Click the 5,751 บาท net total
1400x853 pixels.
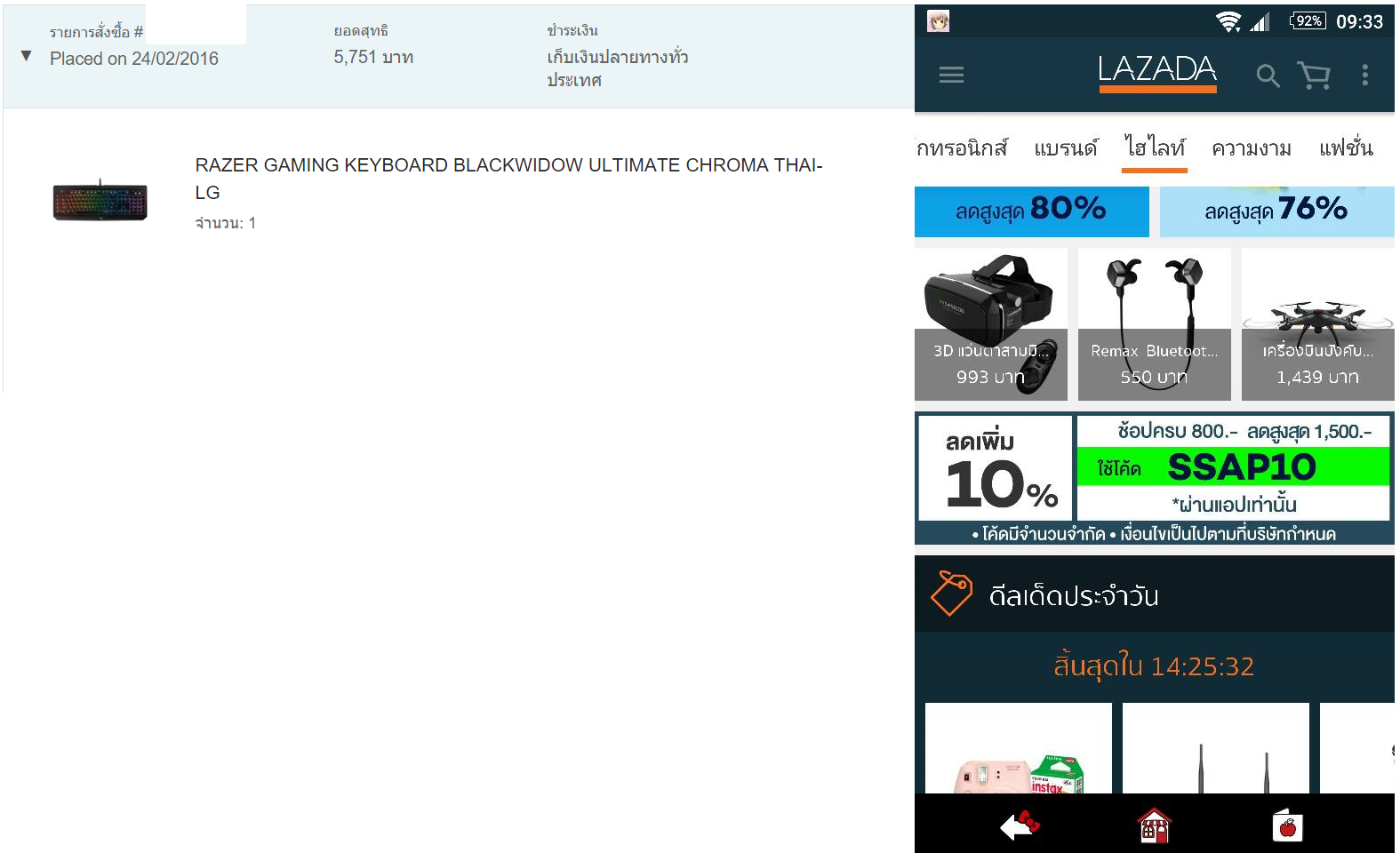(373, 57)
